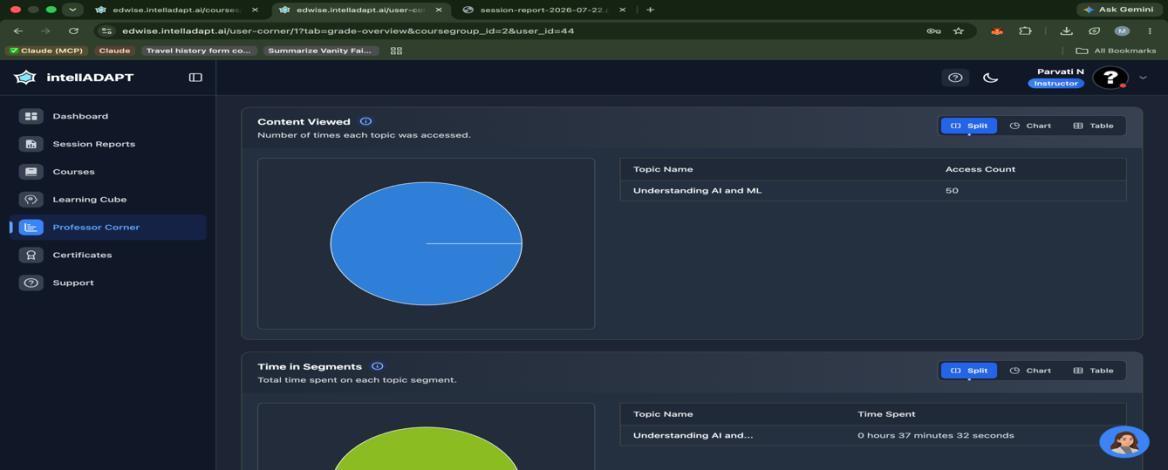Open the Claude bookmark
1168x470 pixels.
tap(115, 51)
